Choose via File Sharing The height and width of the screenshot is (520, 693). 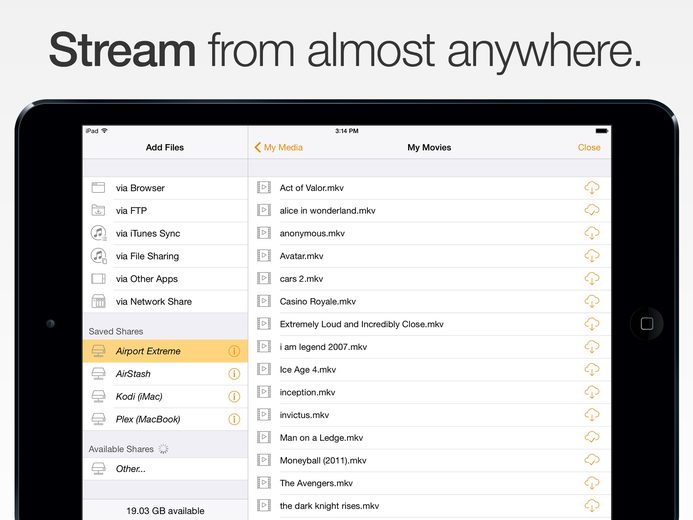[165, 256]
